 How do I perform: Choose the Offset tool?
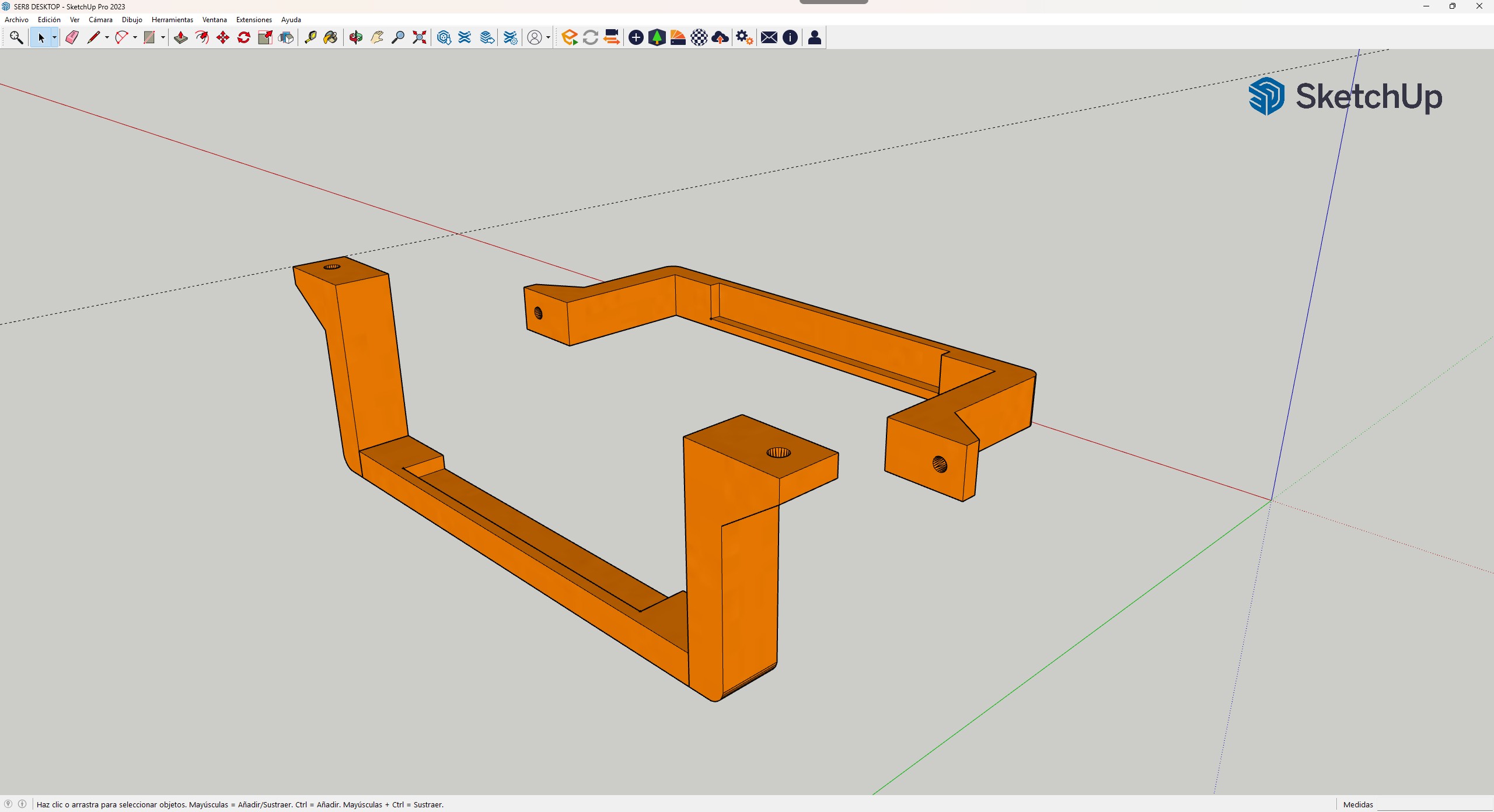tap(202, 38)
